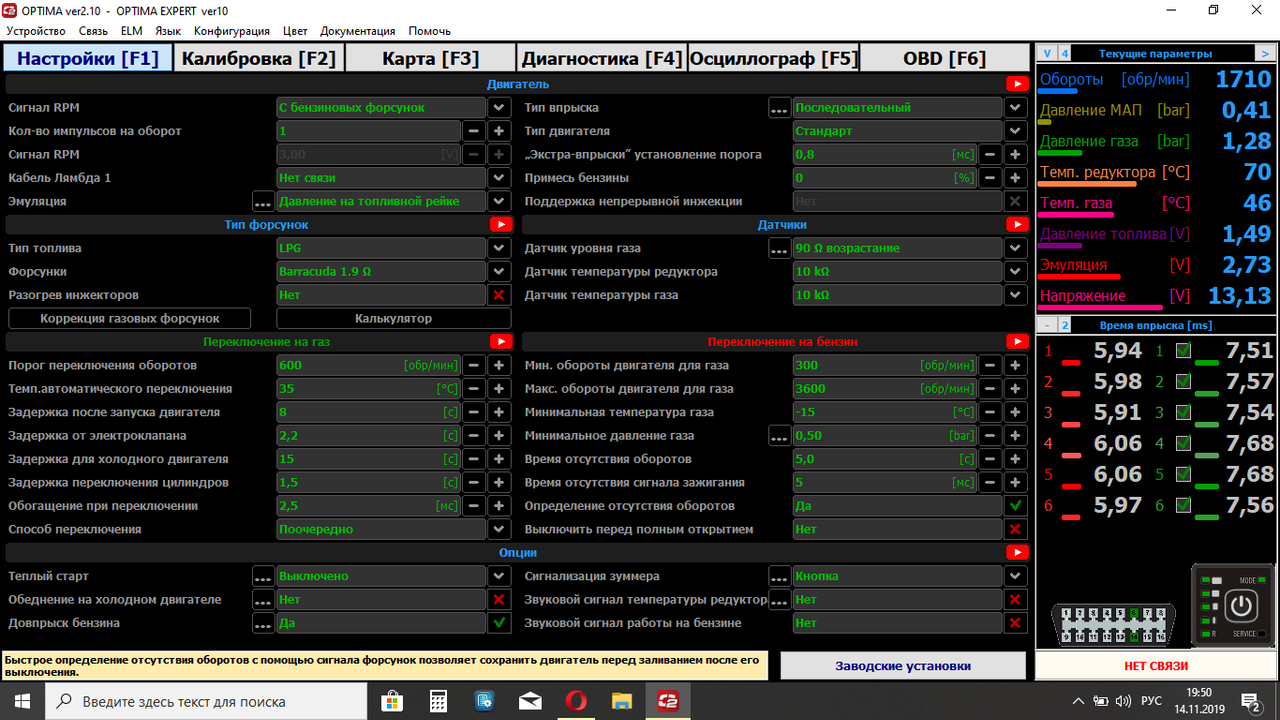Open Opera browser in taskbar
Image resolution: width=1280 pixels, height=720 pixels.
[575, 701]
